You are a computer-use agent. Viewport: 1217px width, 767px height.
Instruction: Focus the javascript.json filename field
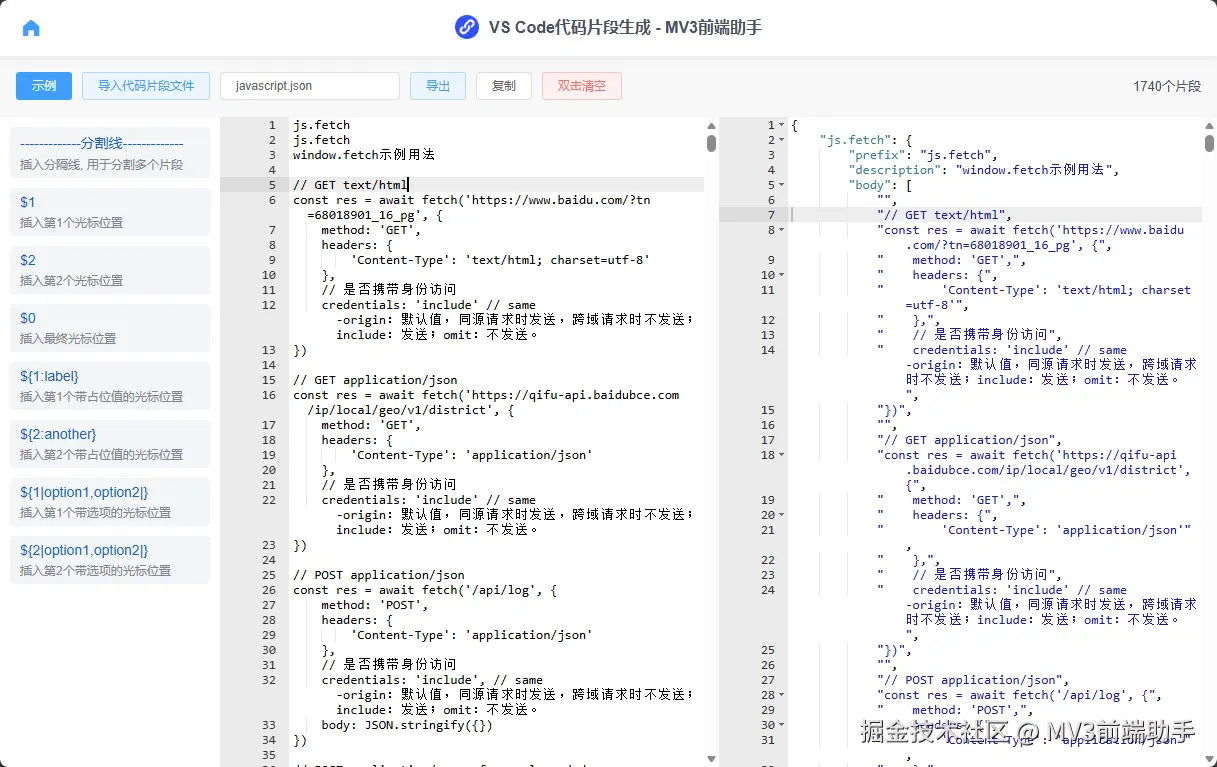pos(310,86)
